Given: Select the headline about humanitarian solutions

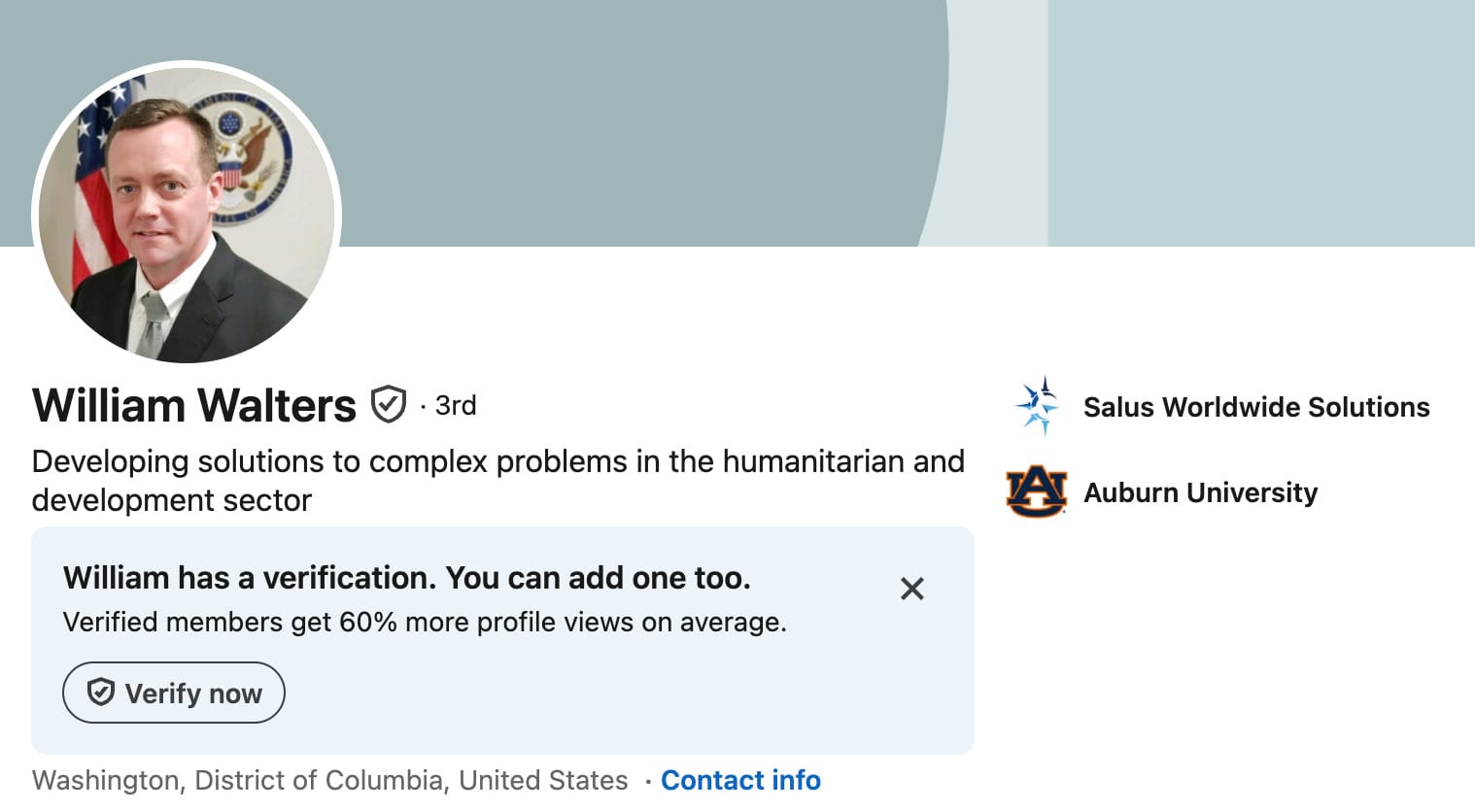Looking at the screenshot, I should click(x=497, y=481).
